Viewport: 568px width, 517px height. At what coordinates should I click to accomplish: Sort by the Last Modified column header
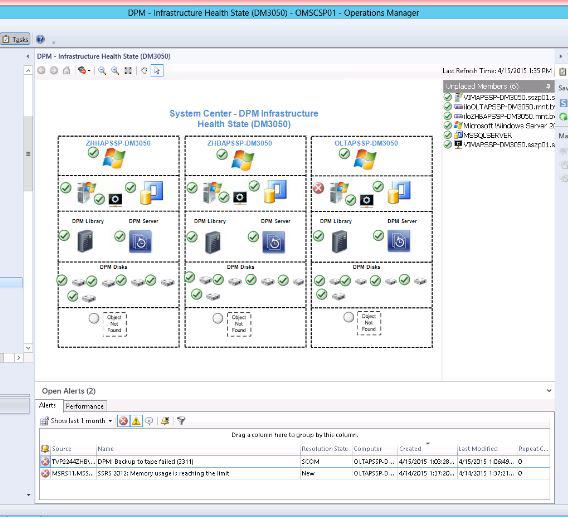(x=487, y=449)
